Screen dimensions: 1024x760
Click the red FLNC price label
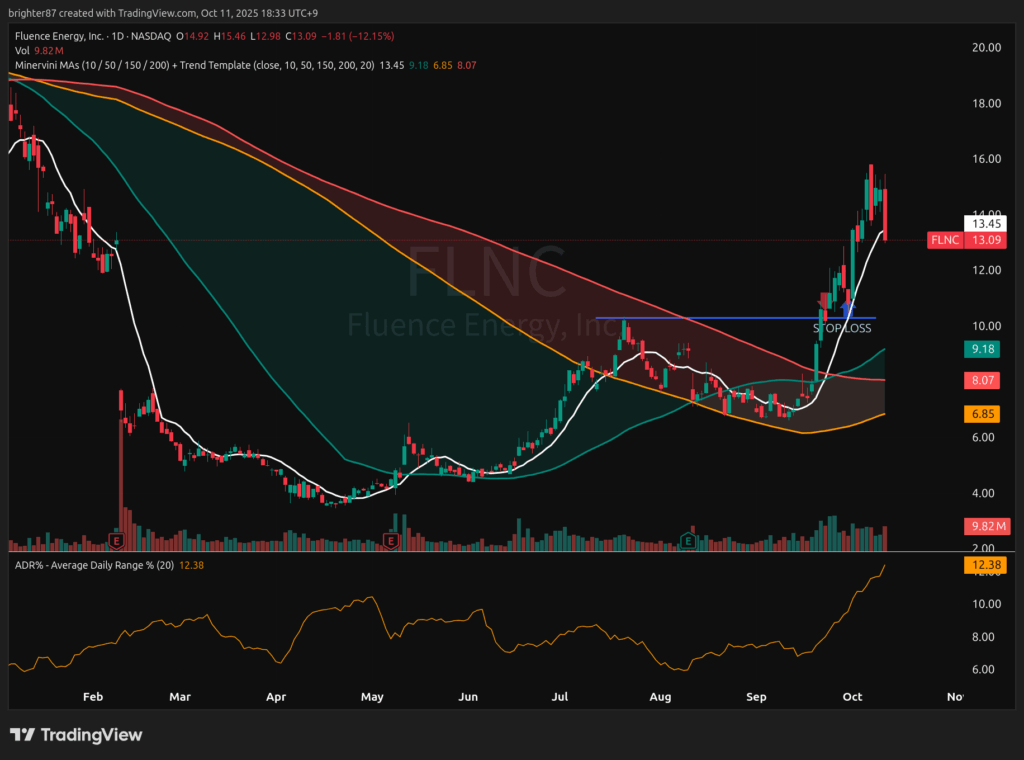tap(945, 240)
